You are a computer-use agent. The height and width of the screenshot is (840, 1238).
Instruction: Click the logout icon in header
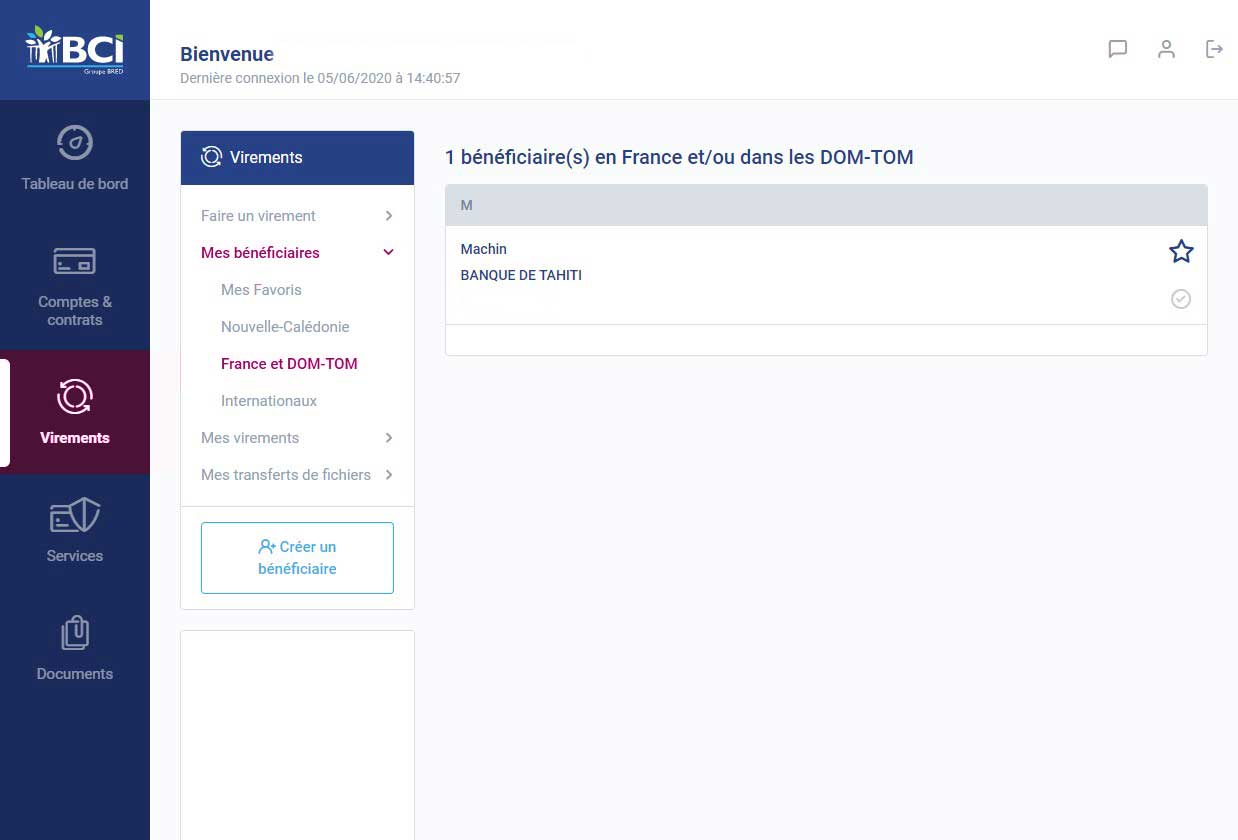pos(1214,49)
